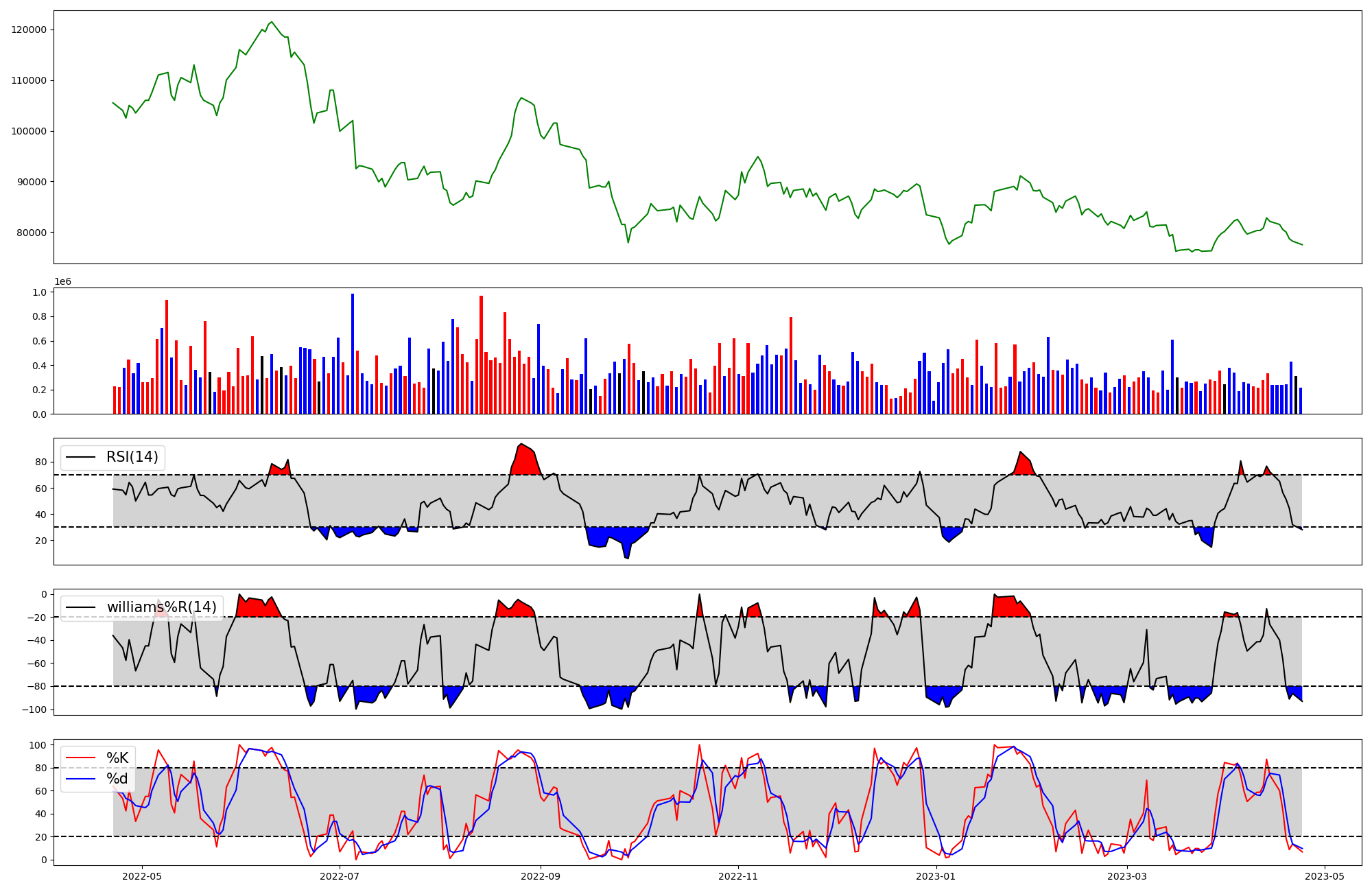Screen dimensions: 1372x892
Task: Click the largest red RSI overbought fill
Action: click(525, 461)
